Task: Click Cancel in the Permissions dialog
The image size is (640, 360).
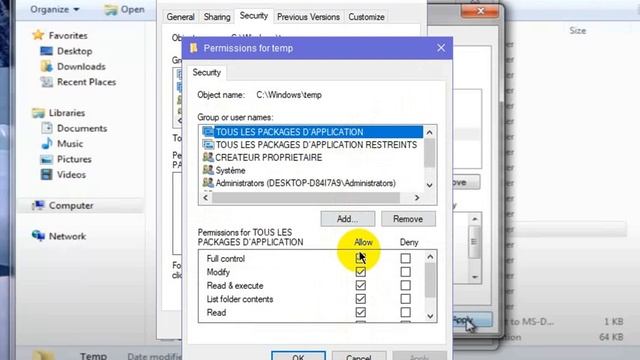Action: pyautogui.click(x=359, y=356)
